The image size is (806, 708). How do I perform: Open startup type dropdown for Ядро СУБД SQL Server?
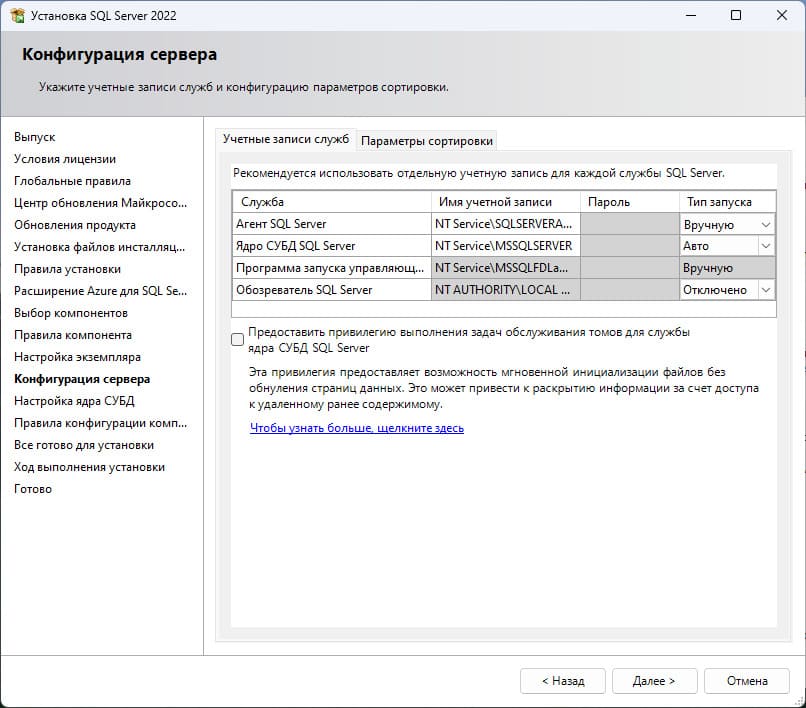(765, 246)
